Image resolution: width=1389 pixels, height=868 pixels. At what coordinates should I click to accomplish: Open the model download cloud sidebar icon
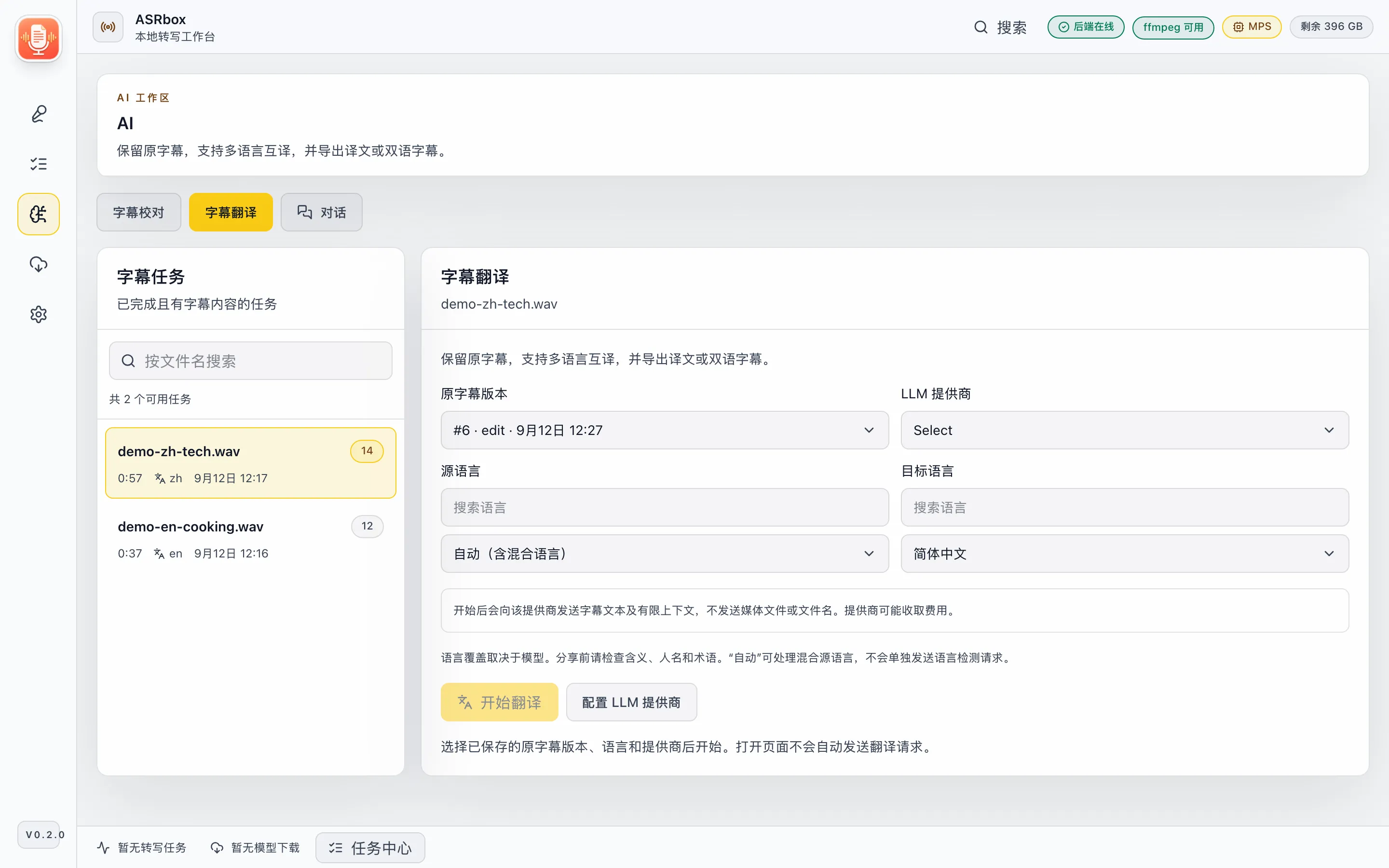(39, 264)
